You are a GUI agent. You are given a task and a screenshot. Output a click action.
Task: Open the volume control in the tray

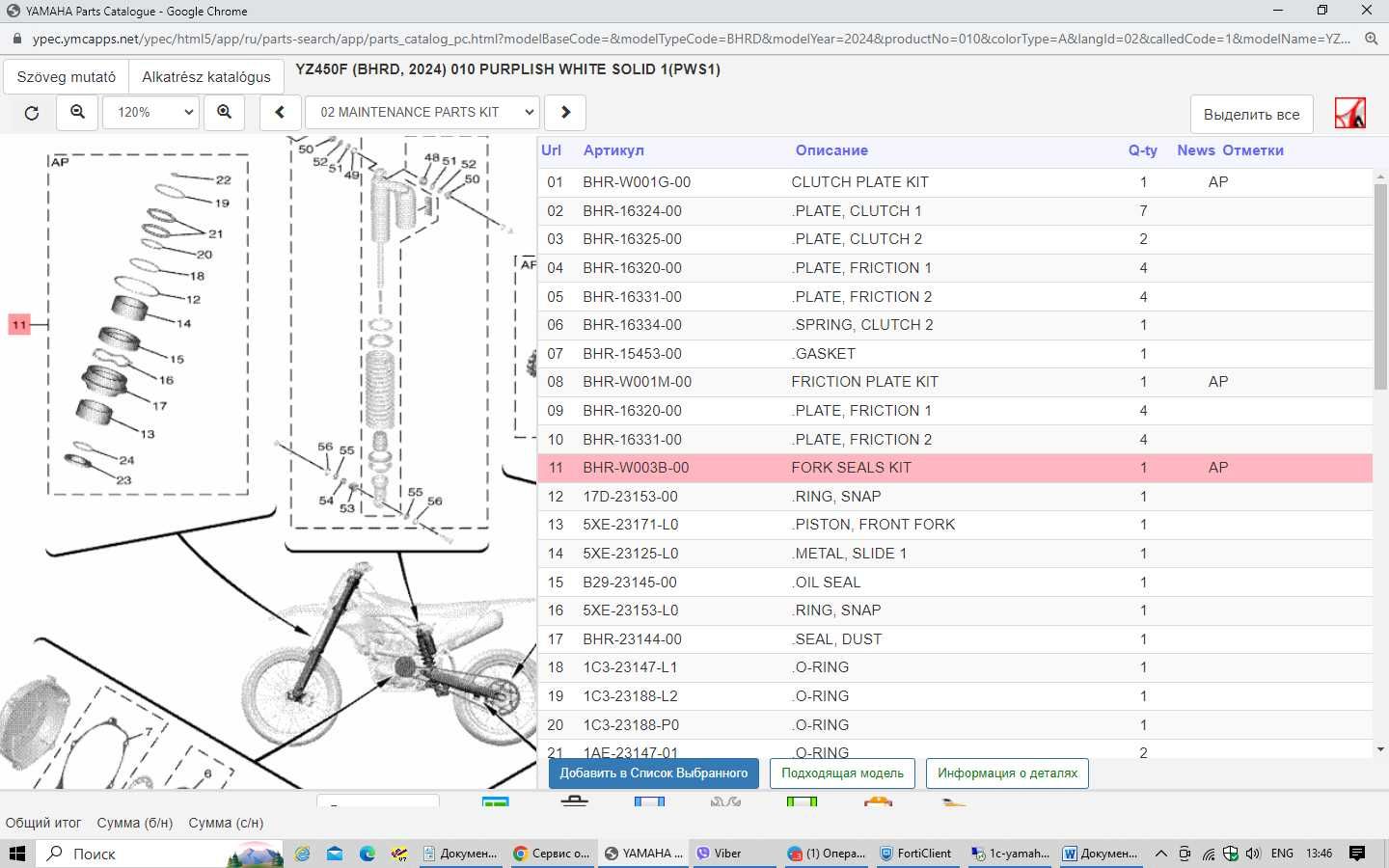[x=1253, y=854]
